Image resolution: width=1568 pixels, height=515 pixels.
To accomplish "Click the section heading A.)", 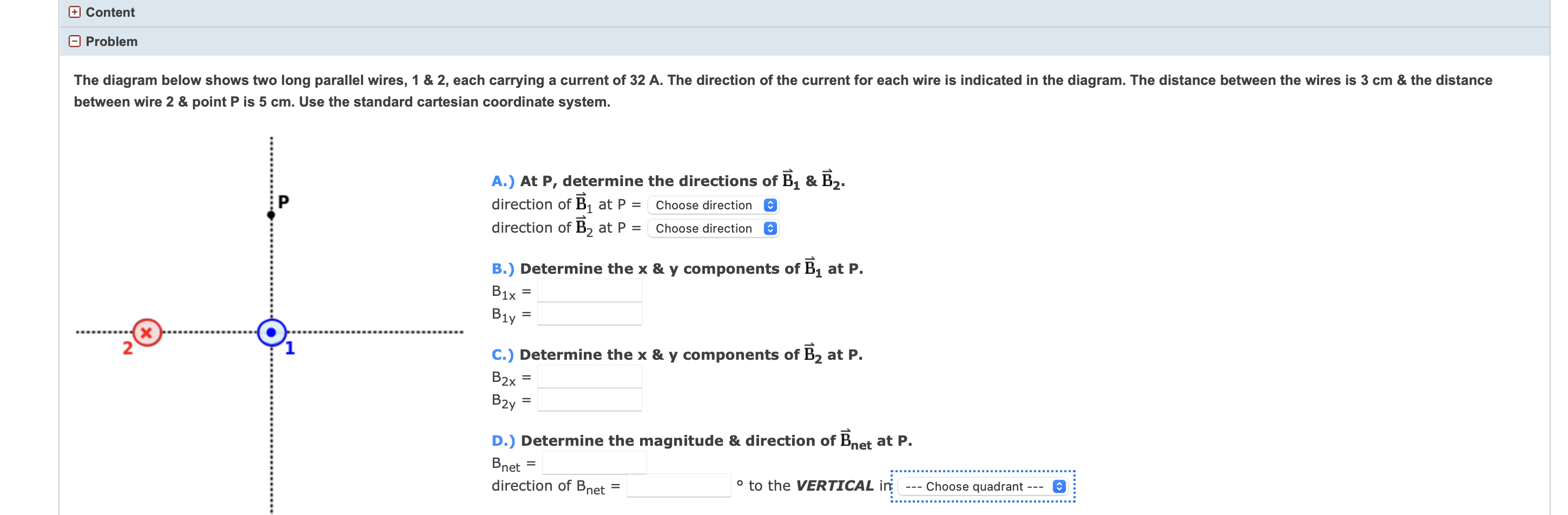I will (503, 180).
